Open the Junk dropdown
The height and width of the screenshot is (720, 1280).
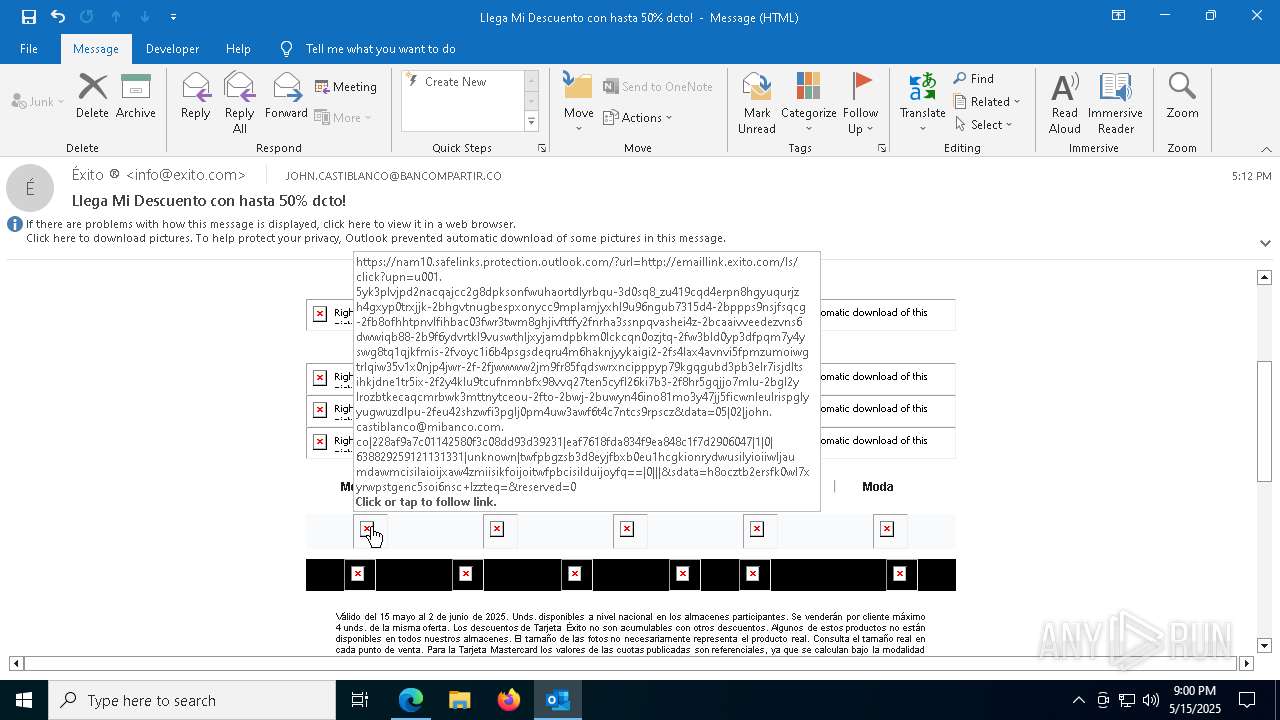(38, 102)
